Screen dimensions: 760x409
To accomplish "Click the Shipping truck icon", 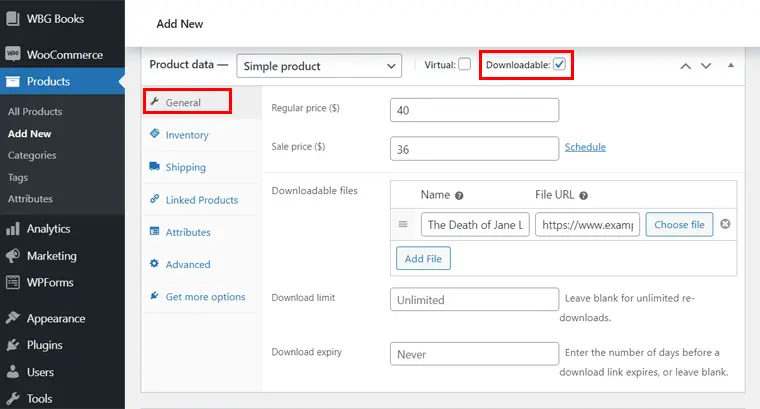I will (155, 166).
